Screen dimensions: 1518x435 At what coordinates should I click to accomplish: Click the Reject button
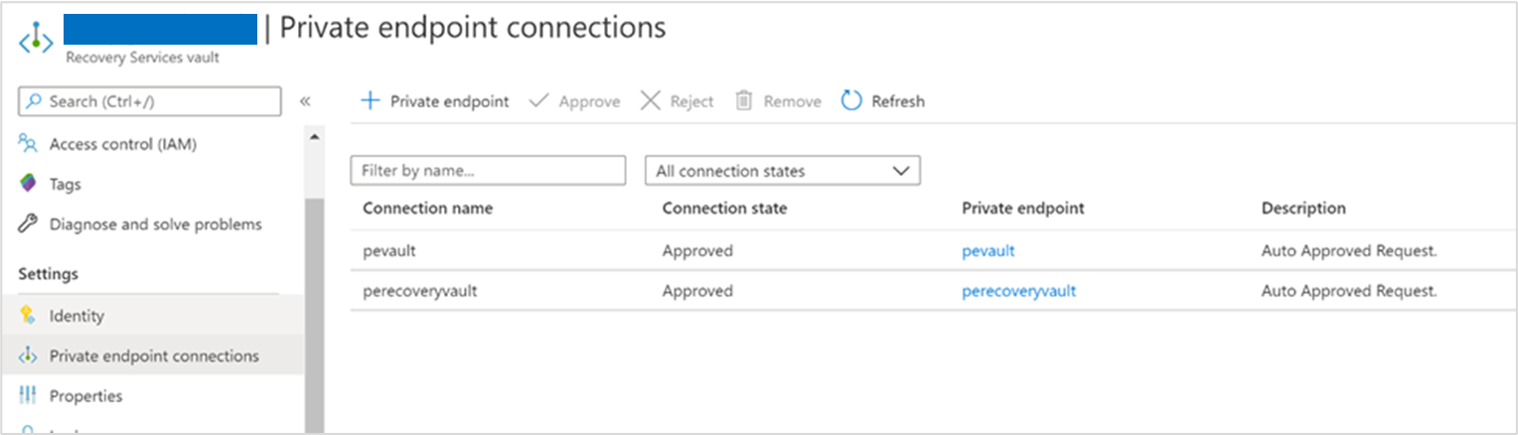point(677,101)
